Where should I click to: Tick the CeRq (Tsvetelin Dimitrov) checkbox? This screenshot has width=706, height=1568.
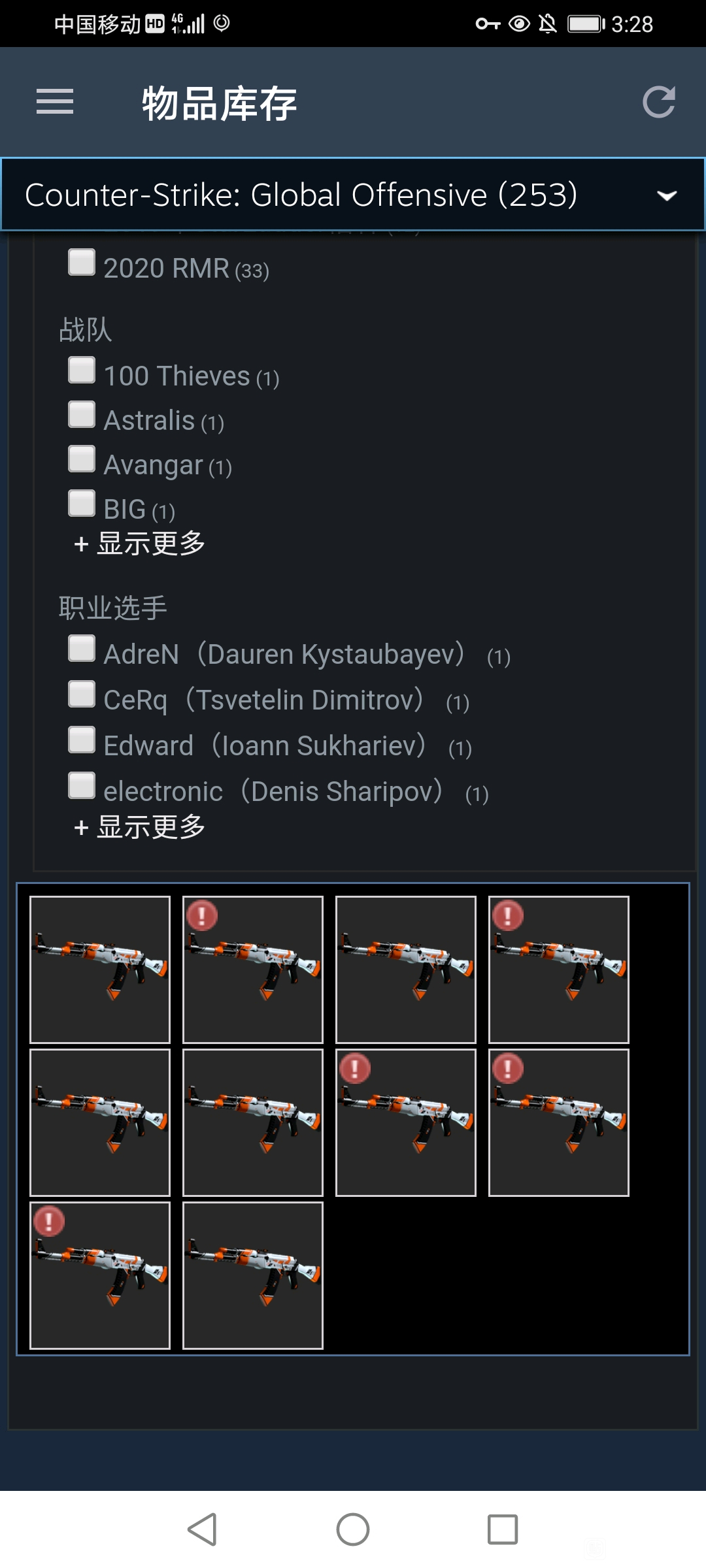[x=82, y=694]
